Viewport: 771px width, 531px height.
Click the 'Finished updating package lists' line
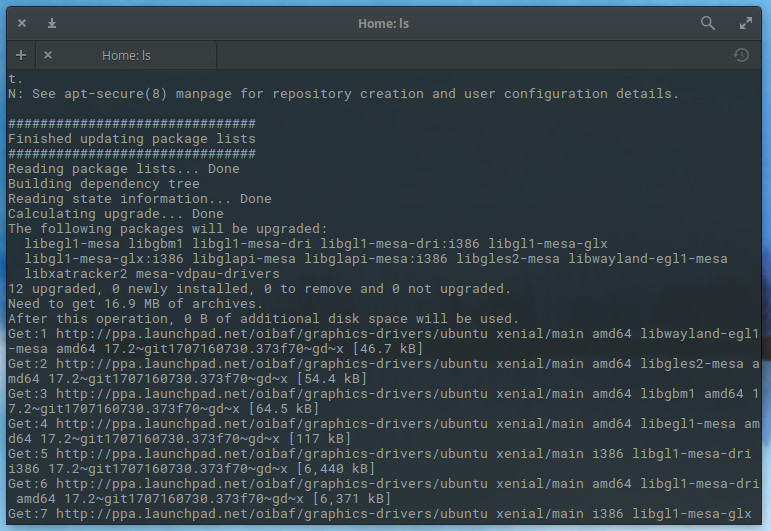coord(131,139)
